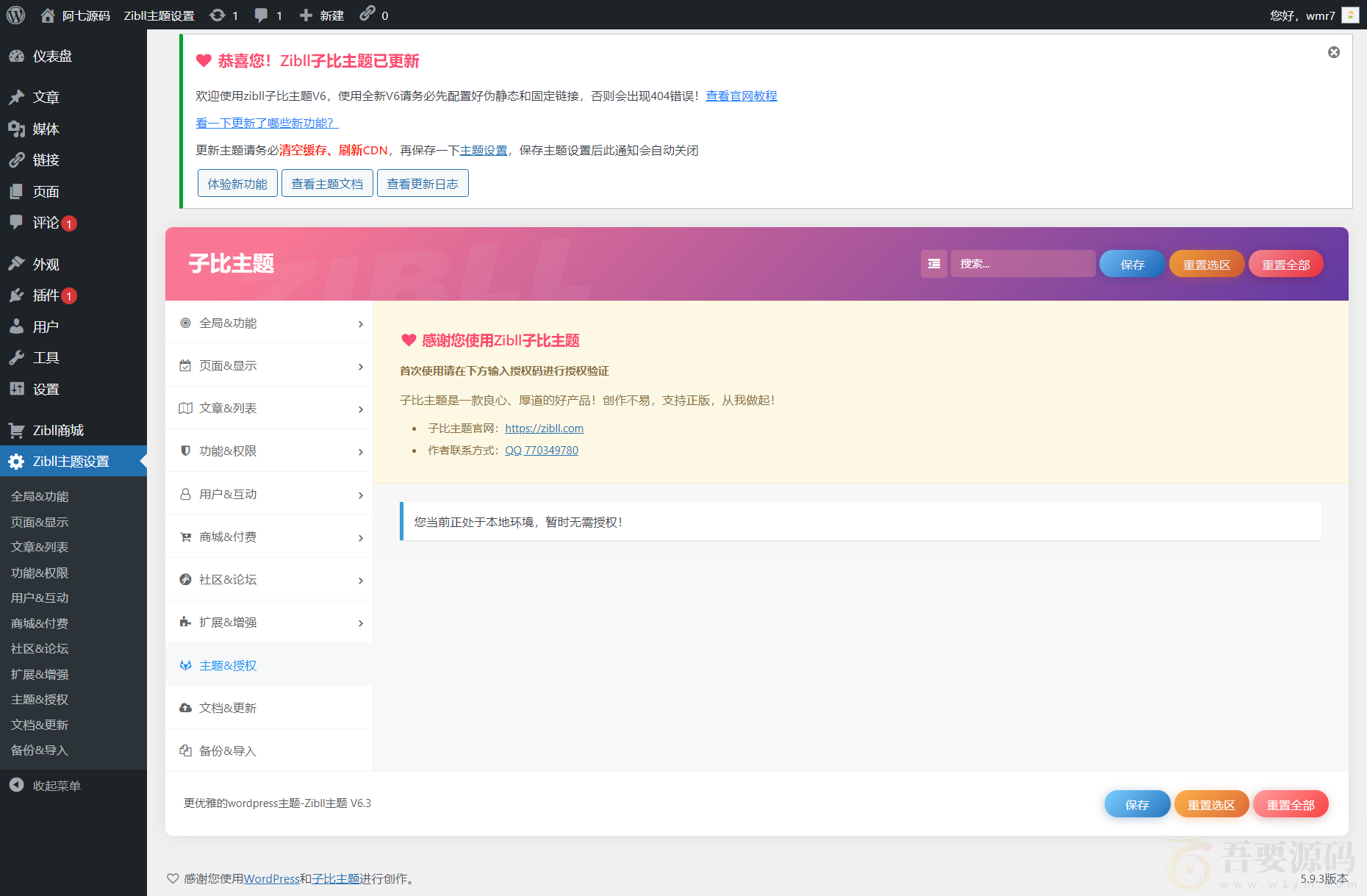This screenshot has width=1367, height=896.
Task: Click the 链接 chain icon in sidebar
Action: tap(16, 160)
